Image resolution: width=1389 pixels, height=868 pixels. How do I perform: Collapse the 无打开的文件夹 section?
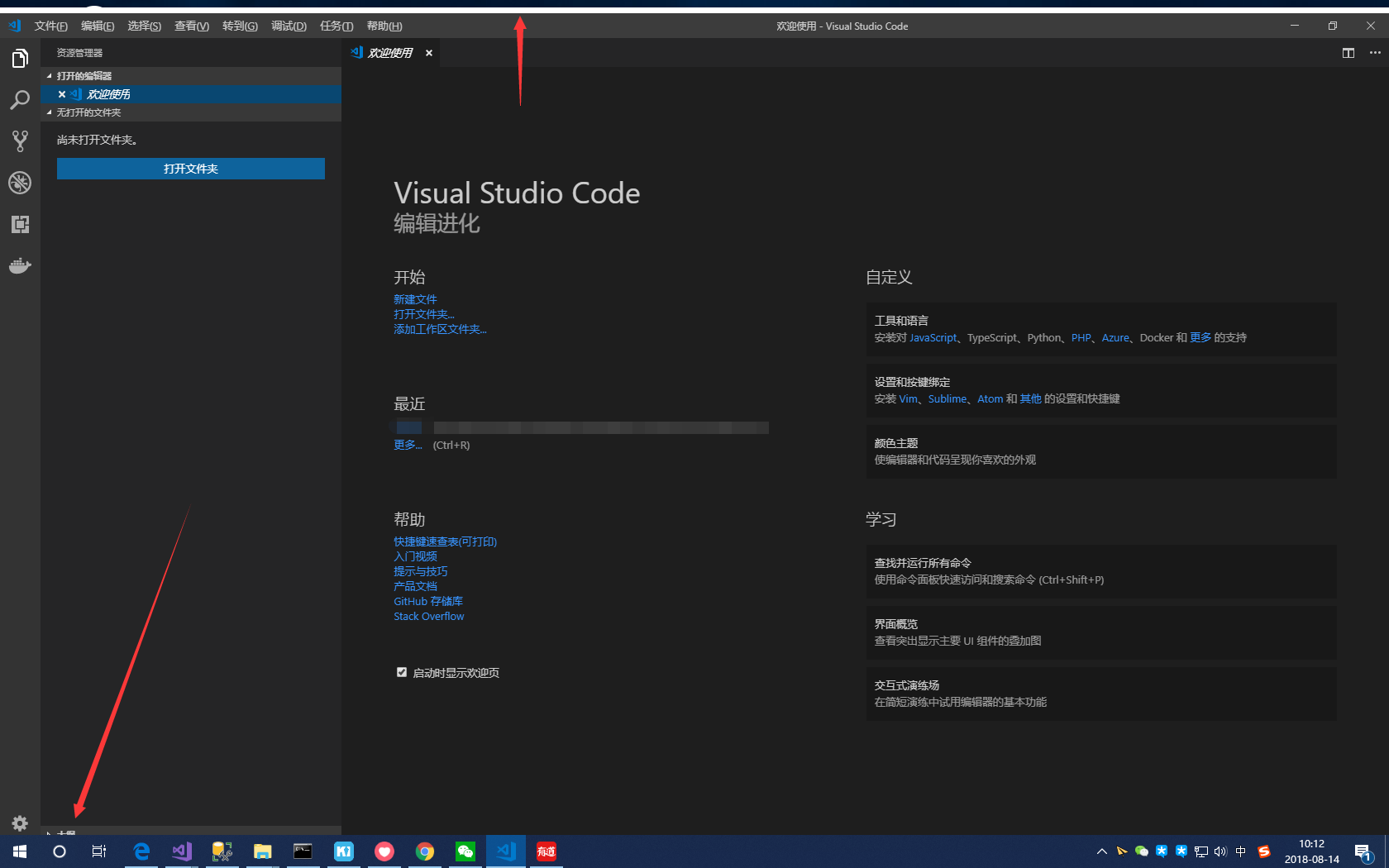point(191,112)
